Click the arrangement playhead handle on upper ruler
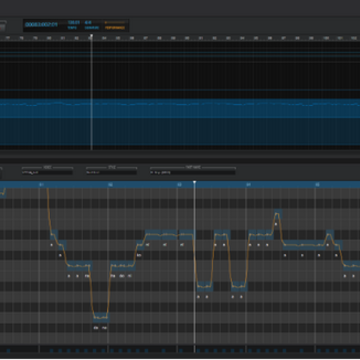Screen dimensions: 360x360 point(91,35)
